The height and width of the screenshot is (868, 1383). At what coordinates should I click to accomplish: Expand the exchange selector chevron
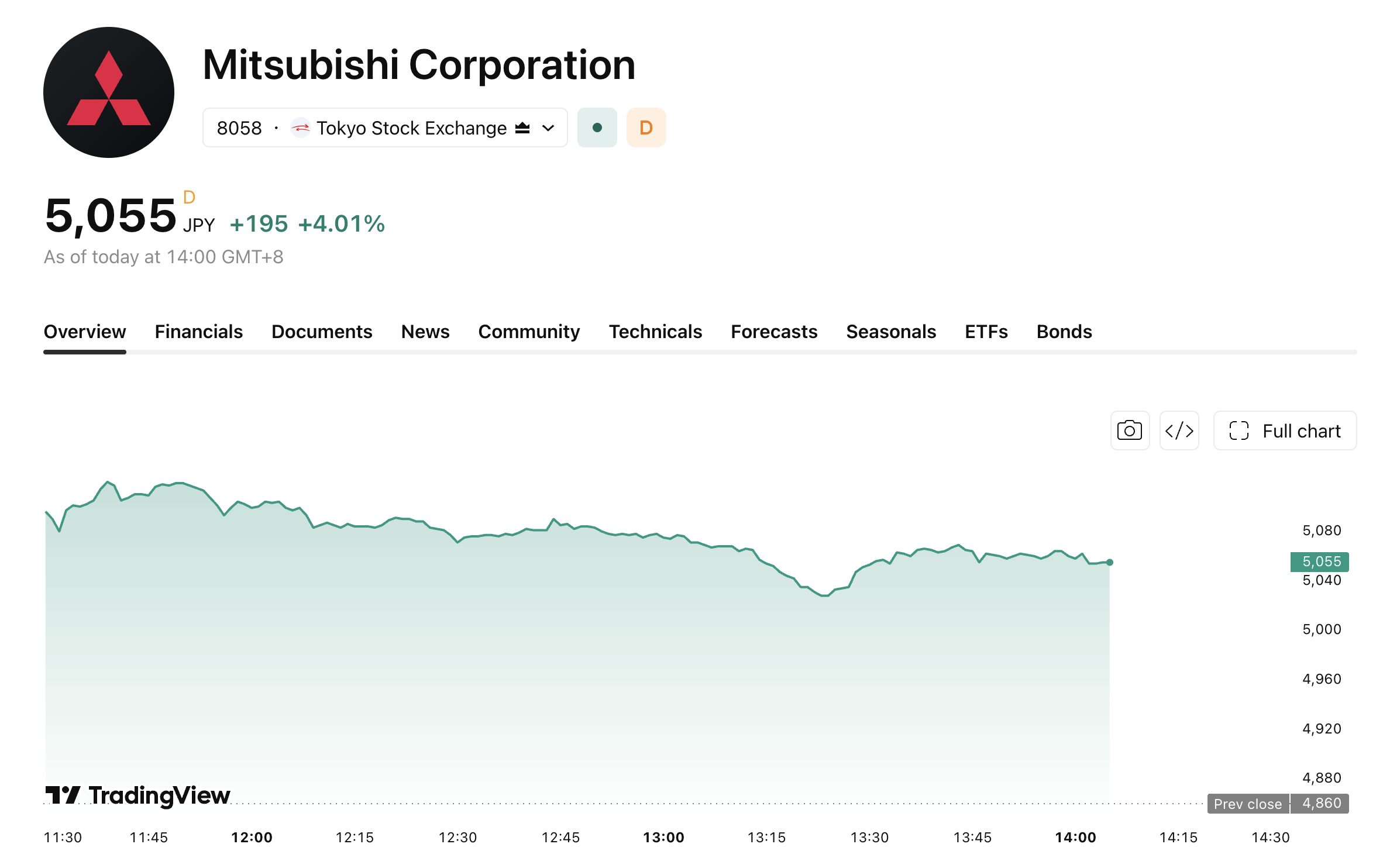pos(548,128)
